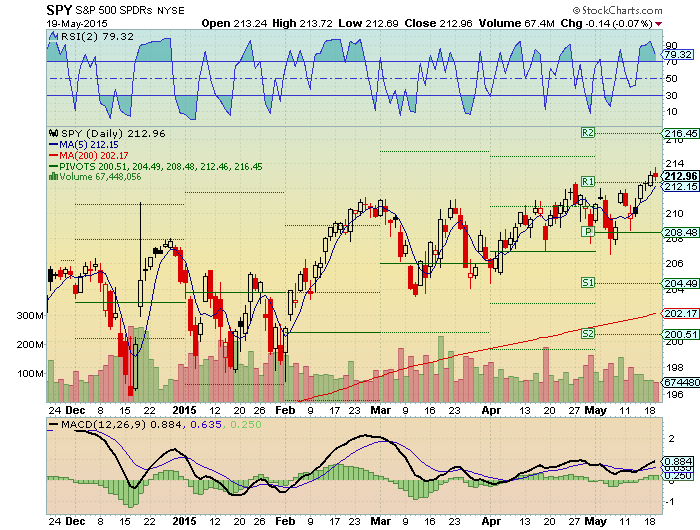Click the 100M volume axis label
This screenshot has width=700, height=530.
point(30,373)
